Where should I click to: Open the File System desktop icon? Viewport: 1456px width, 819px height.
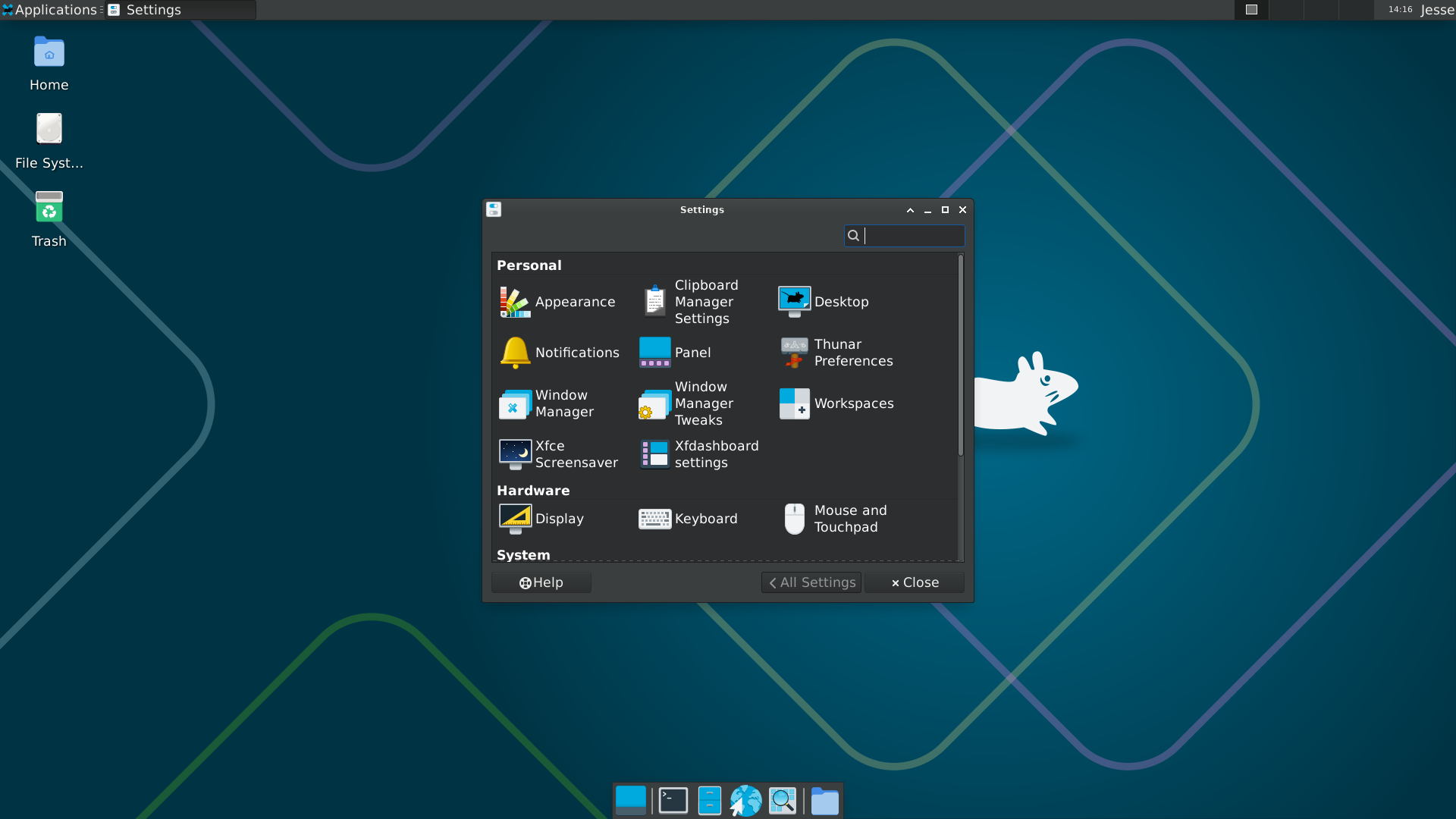[49, 143]
